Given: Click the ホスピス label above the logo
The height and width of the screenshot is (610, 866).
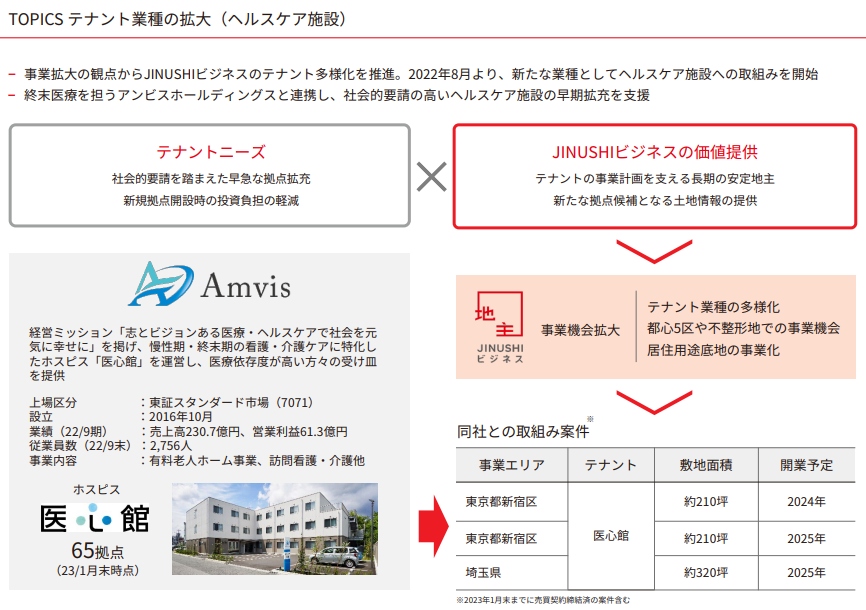Looking at the screenshot, I should point(97,490).
